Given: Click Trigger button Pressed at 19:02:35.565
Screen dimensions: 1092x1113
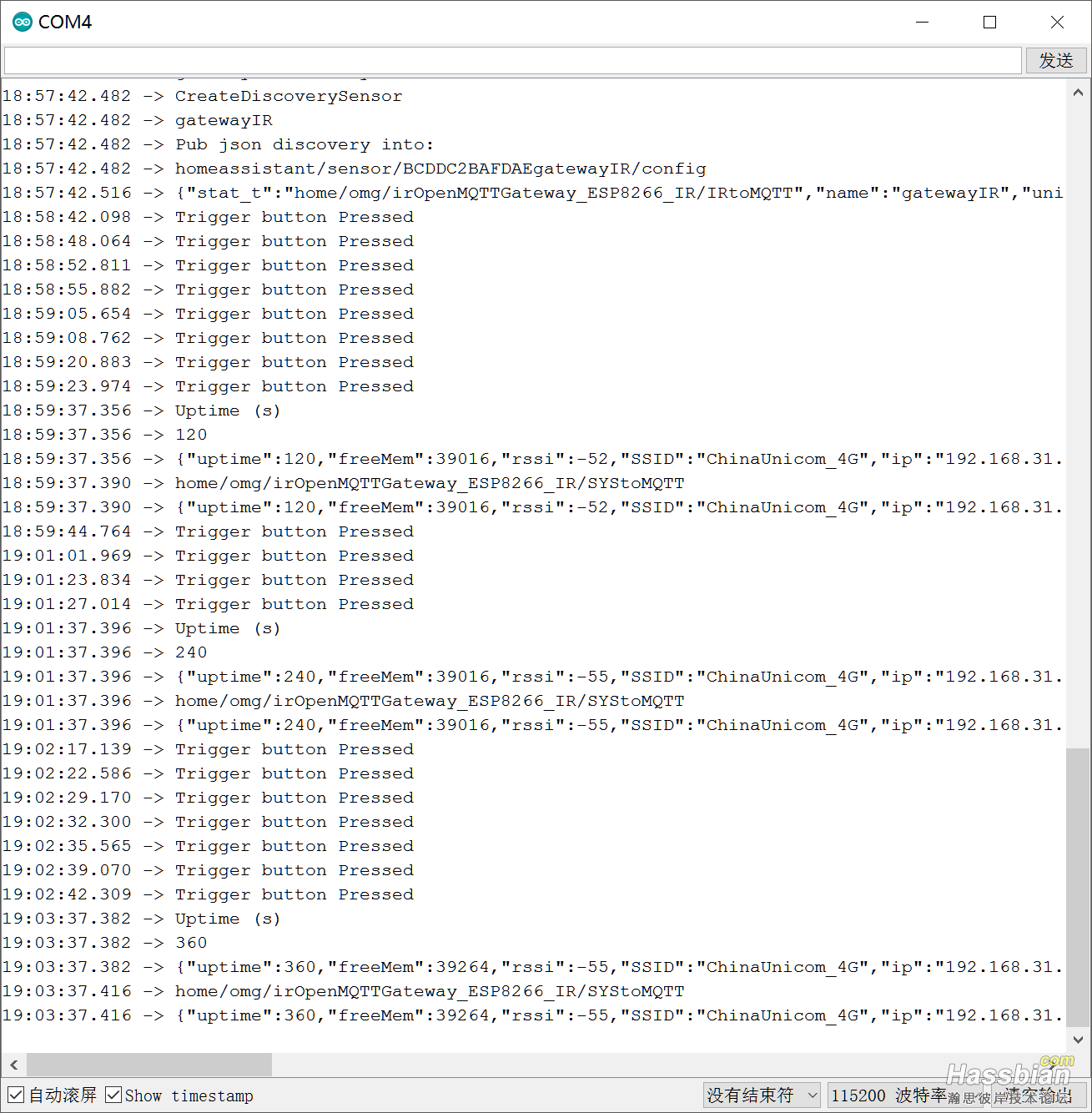Looking at the screenshot, I should [208, 846].
